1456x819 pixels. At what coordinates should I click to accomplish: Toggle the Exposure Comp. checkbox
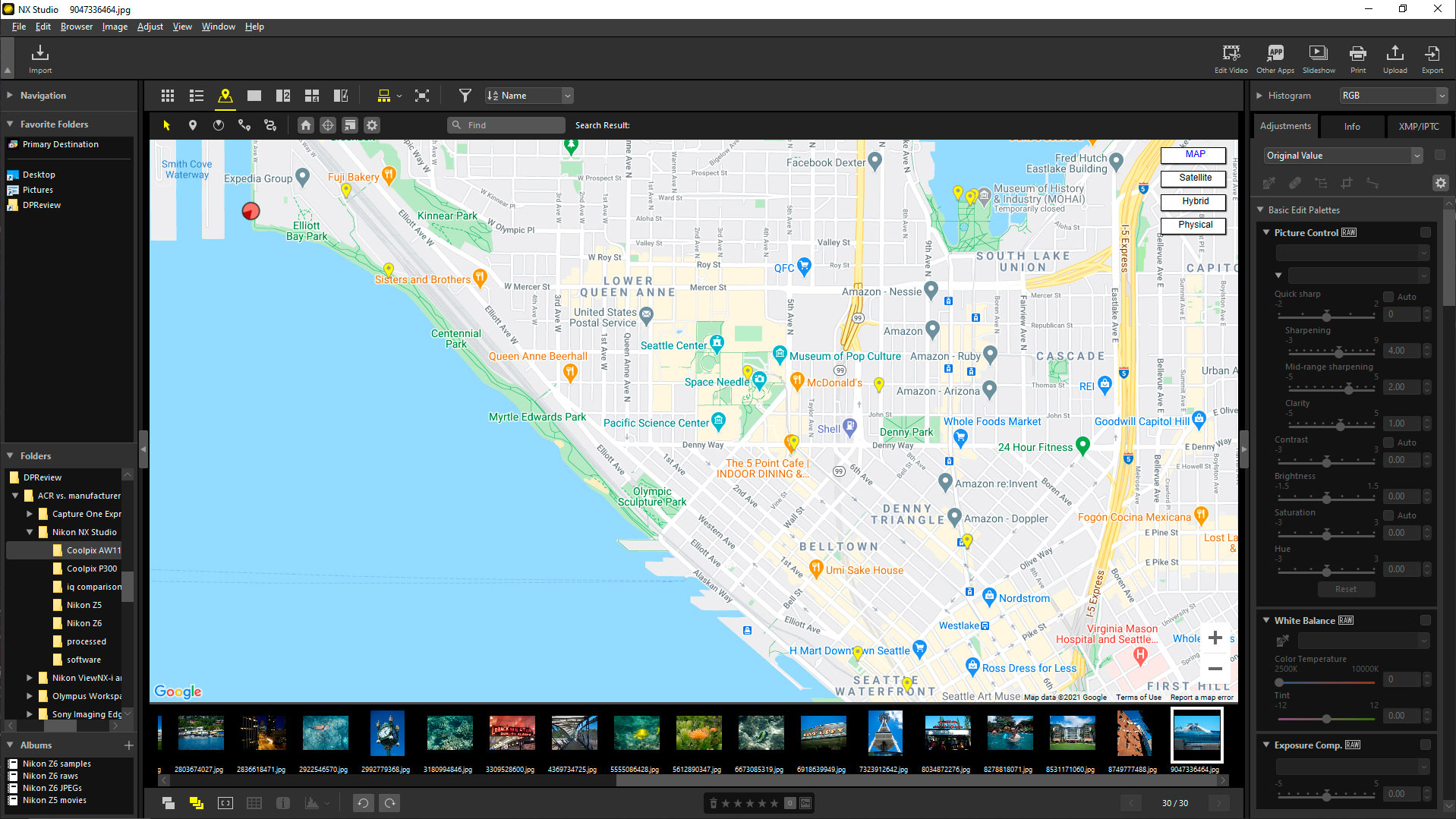pos(1425,745)
